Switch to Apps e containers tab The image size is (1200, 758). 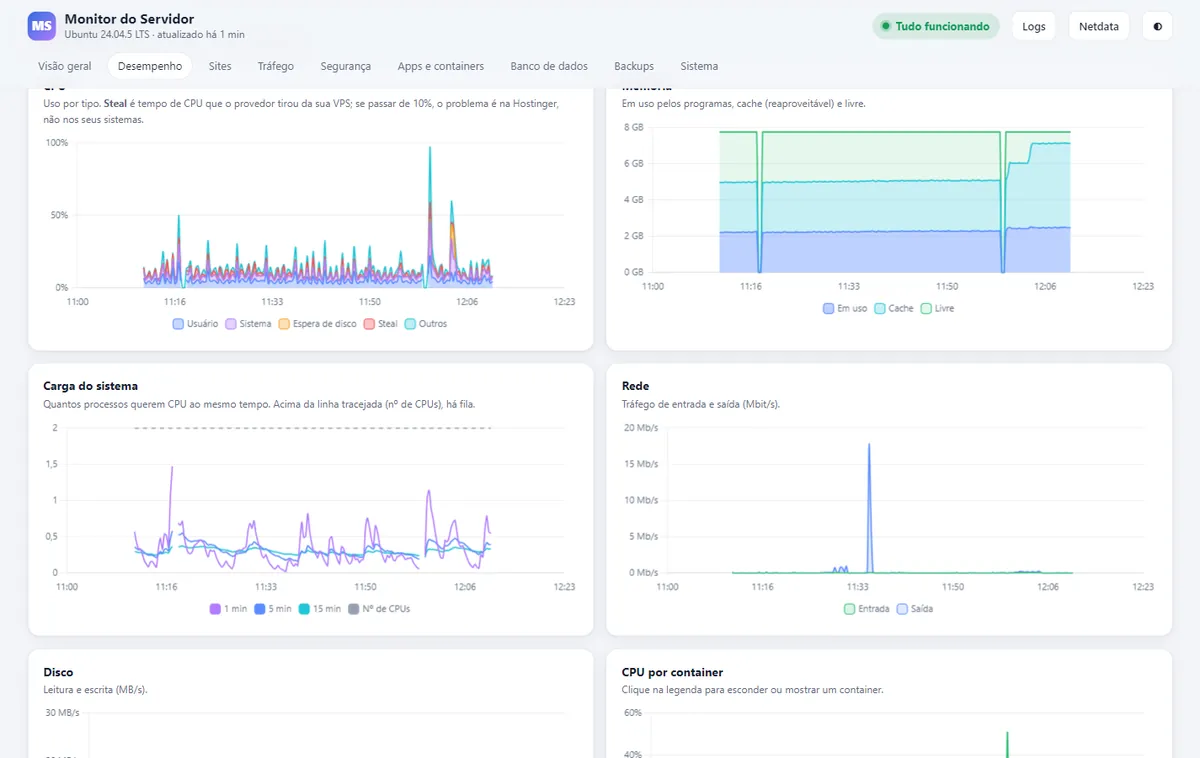[441, 66]
